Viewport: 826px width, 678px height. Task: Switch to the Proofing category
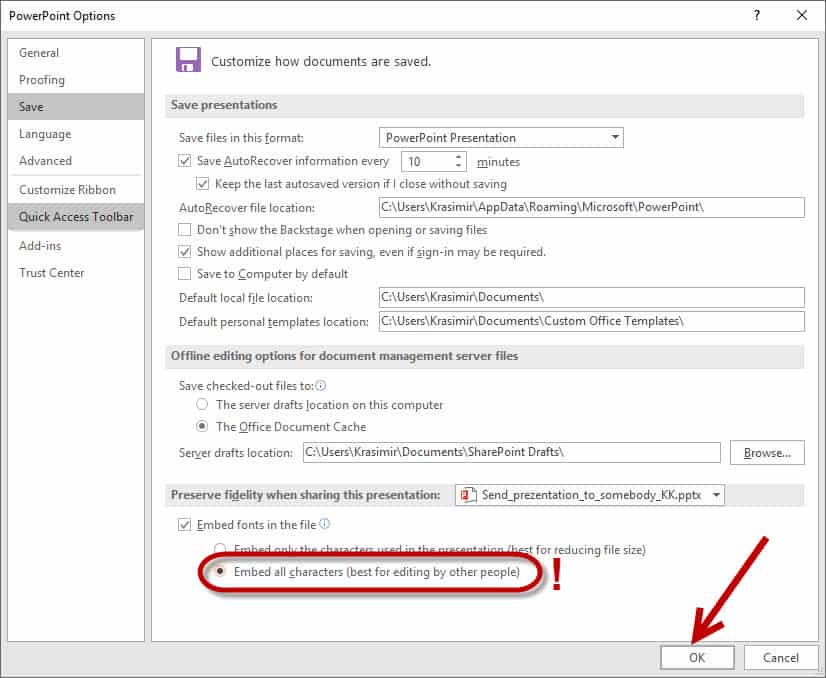(76, 80)
